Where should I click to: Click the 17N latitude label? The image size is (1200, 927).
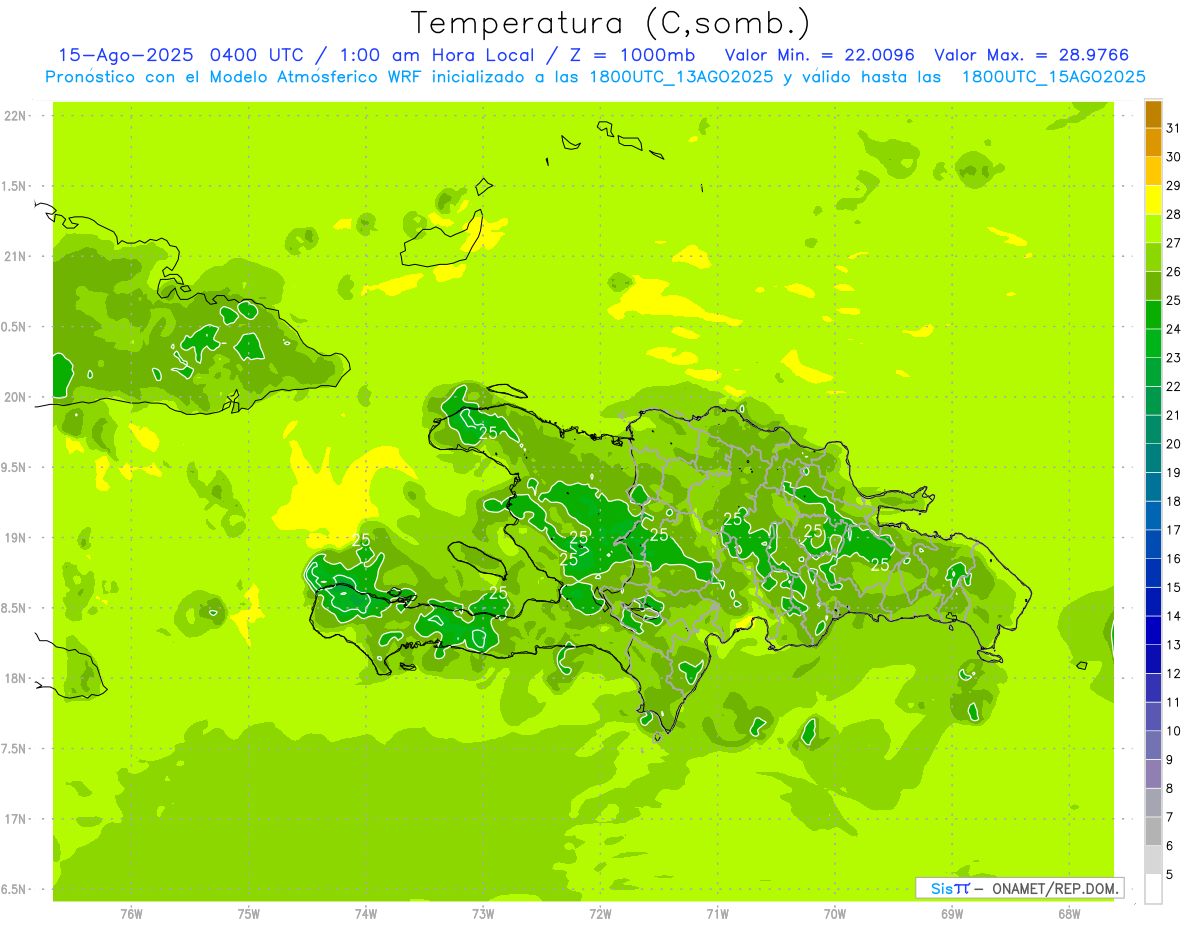coord(17,819)
